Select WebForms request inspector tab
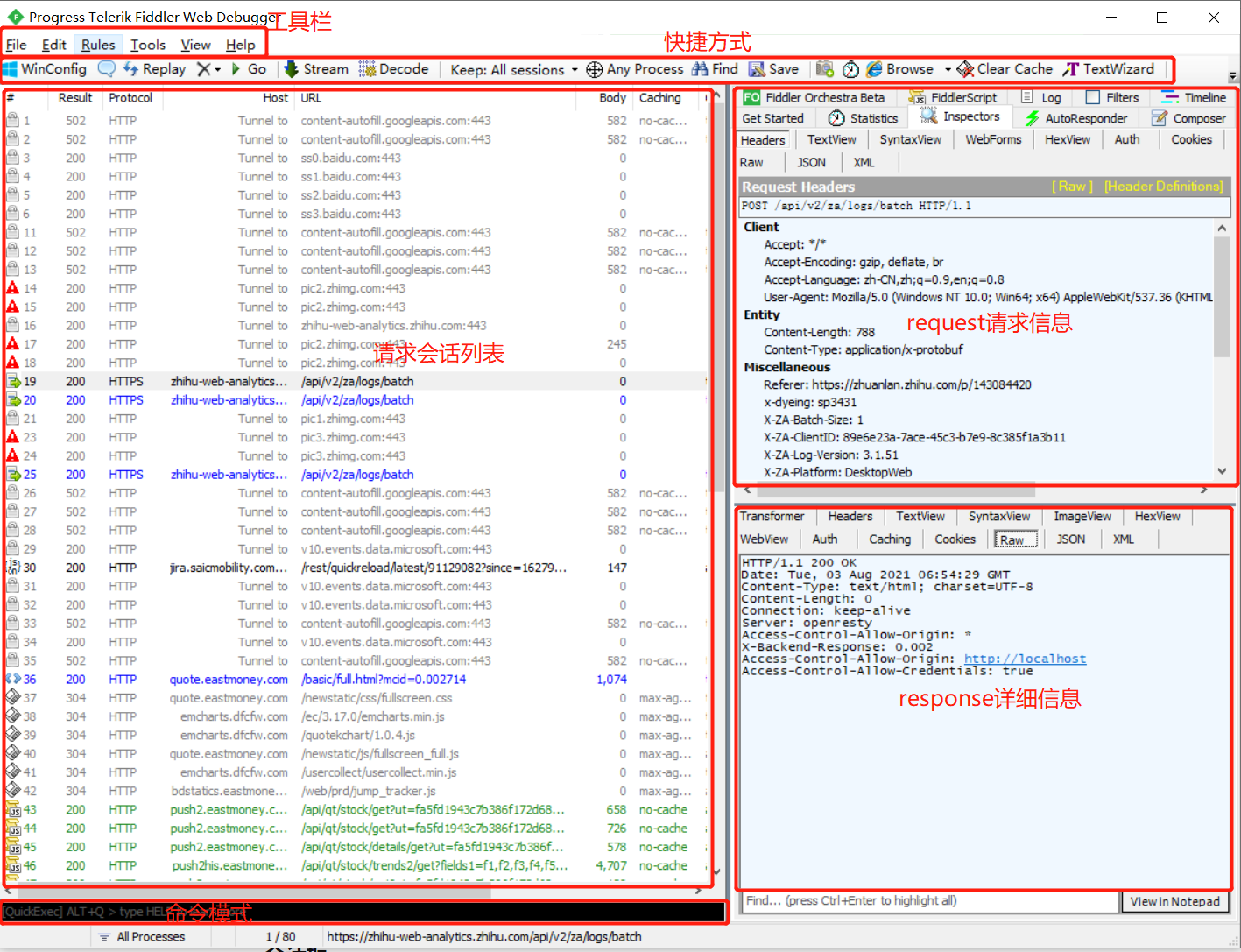This screenshot has width=1241, height=952. coord(993,139)
